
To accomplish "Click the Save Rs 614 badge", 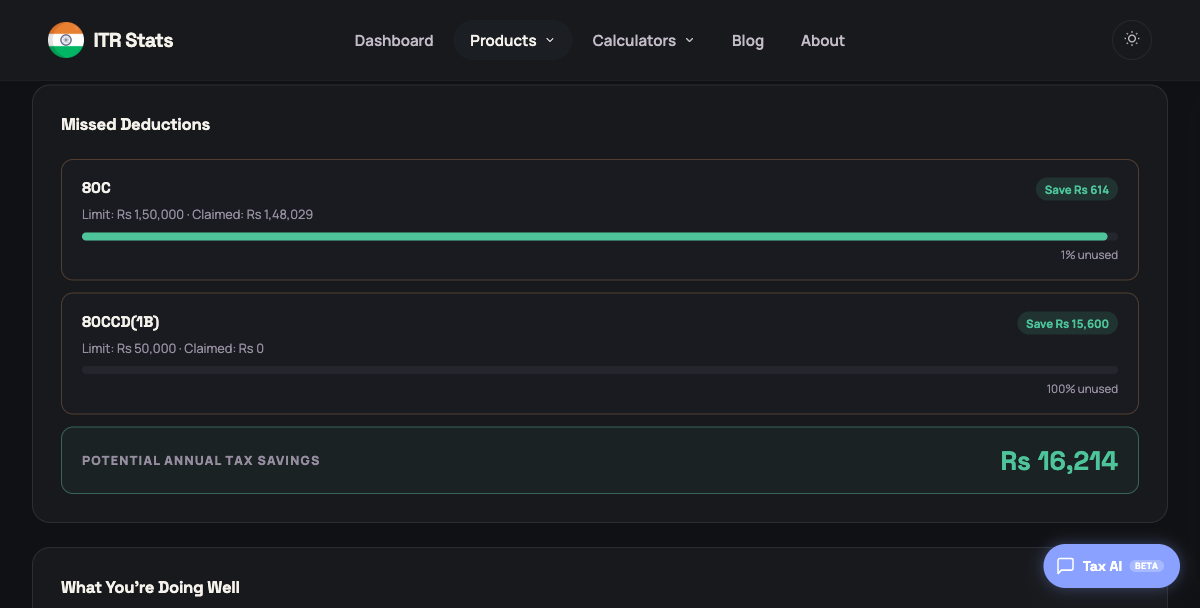I will click(1077, 190).
